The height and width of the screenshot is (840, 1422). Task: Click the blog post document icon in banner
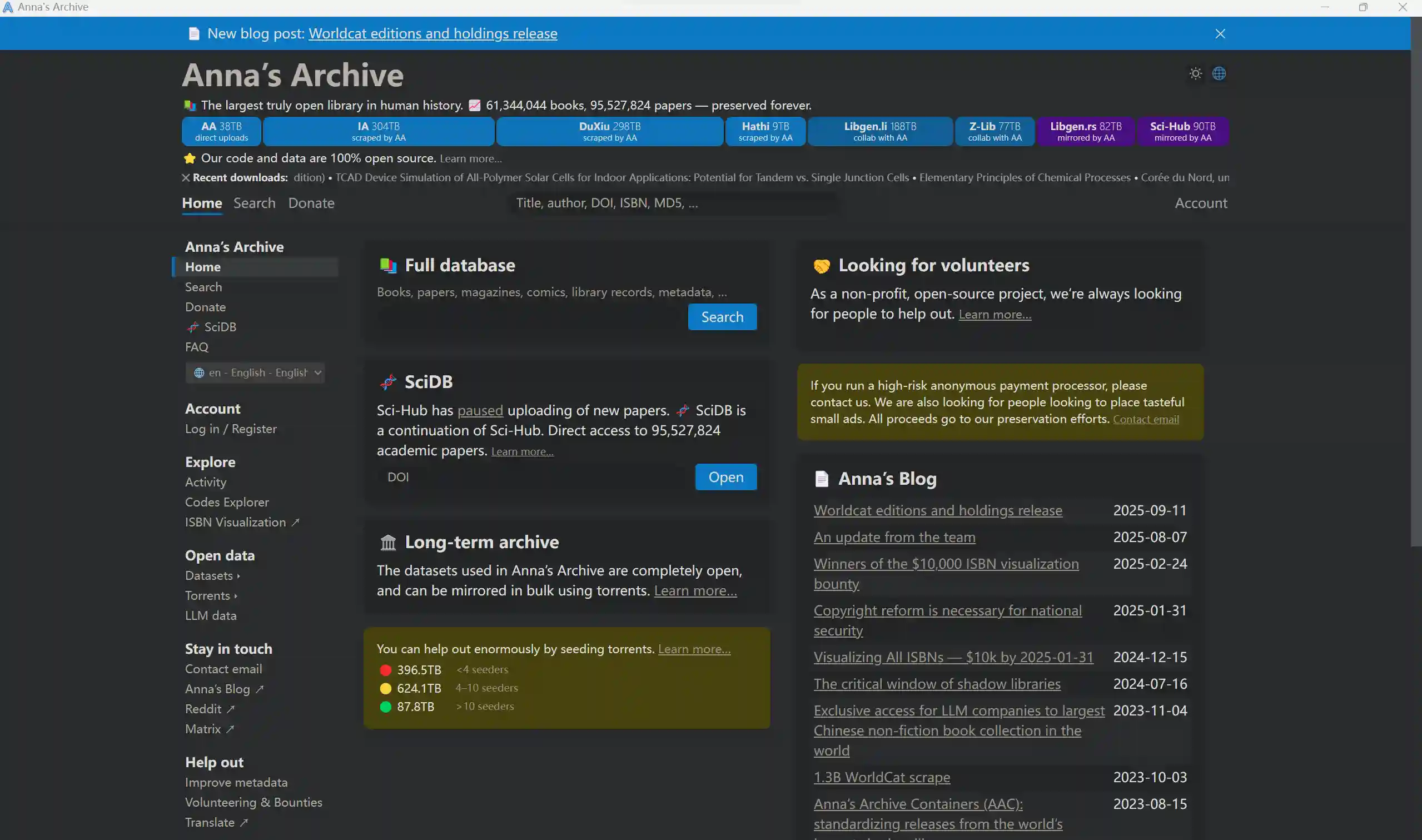(x=194, y=34)
